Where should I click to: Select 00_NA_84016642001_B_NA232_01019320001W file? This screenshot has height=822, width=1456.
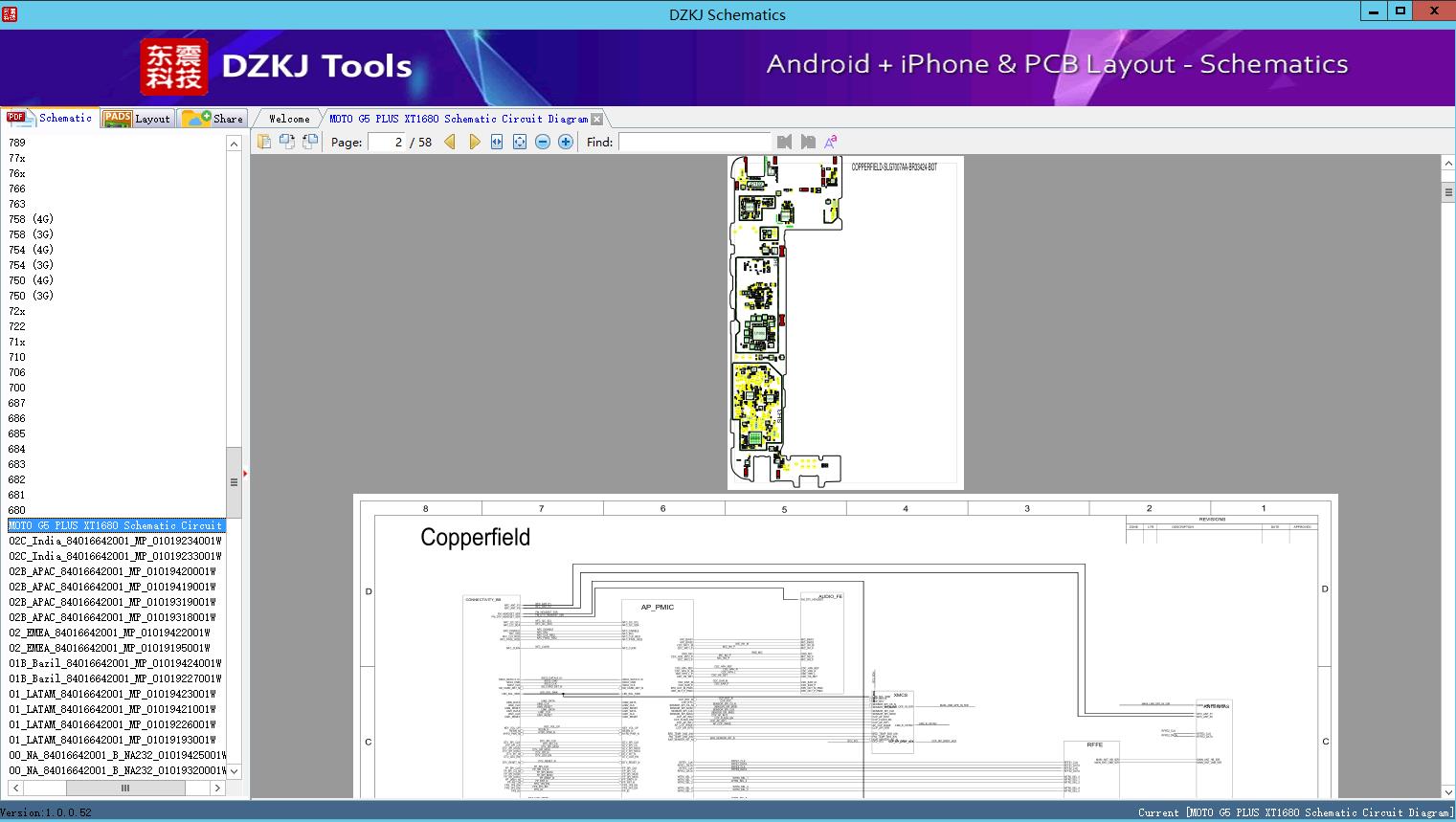coord(117,770)
